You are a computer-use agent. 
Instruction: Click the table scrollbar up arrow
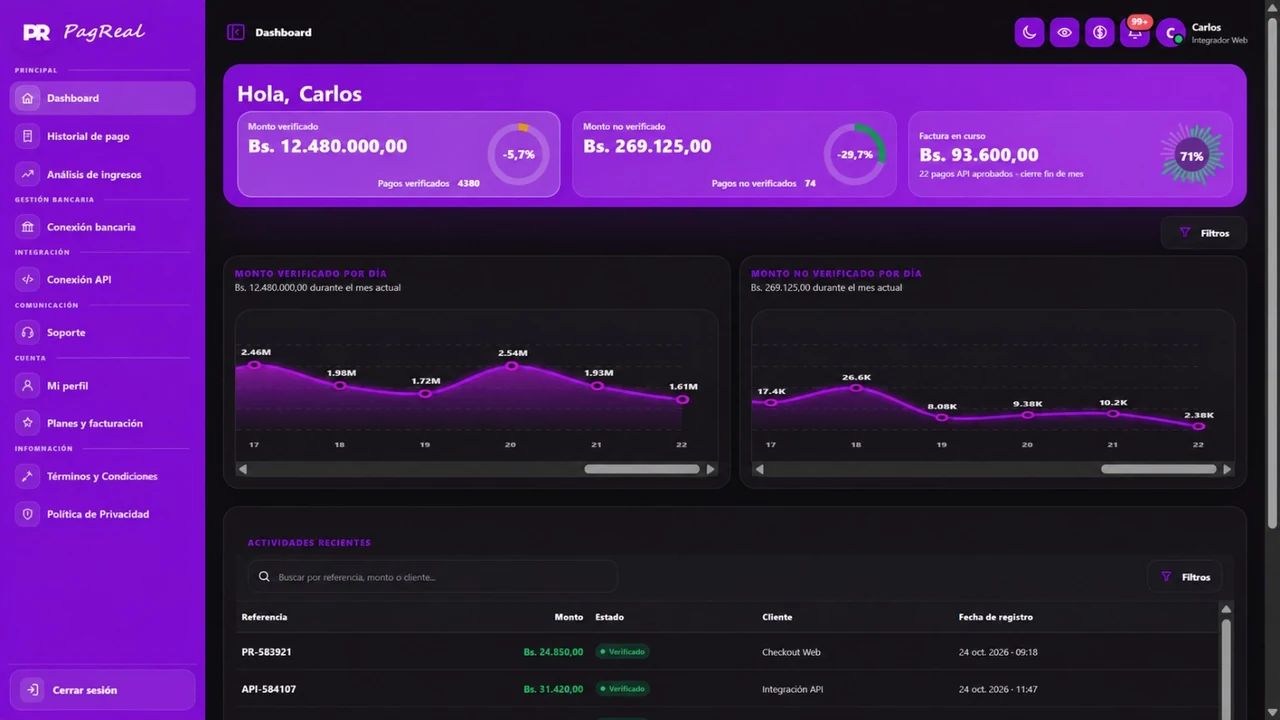click(x=1226, y=609)
